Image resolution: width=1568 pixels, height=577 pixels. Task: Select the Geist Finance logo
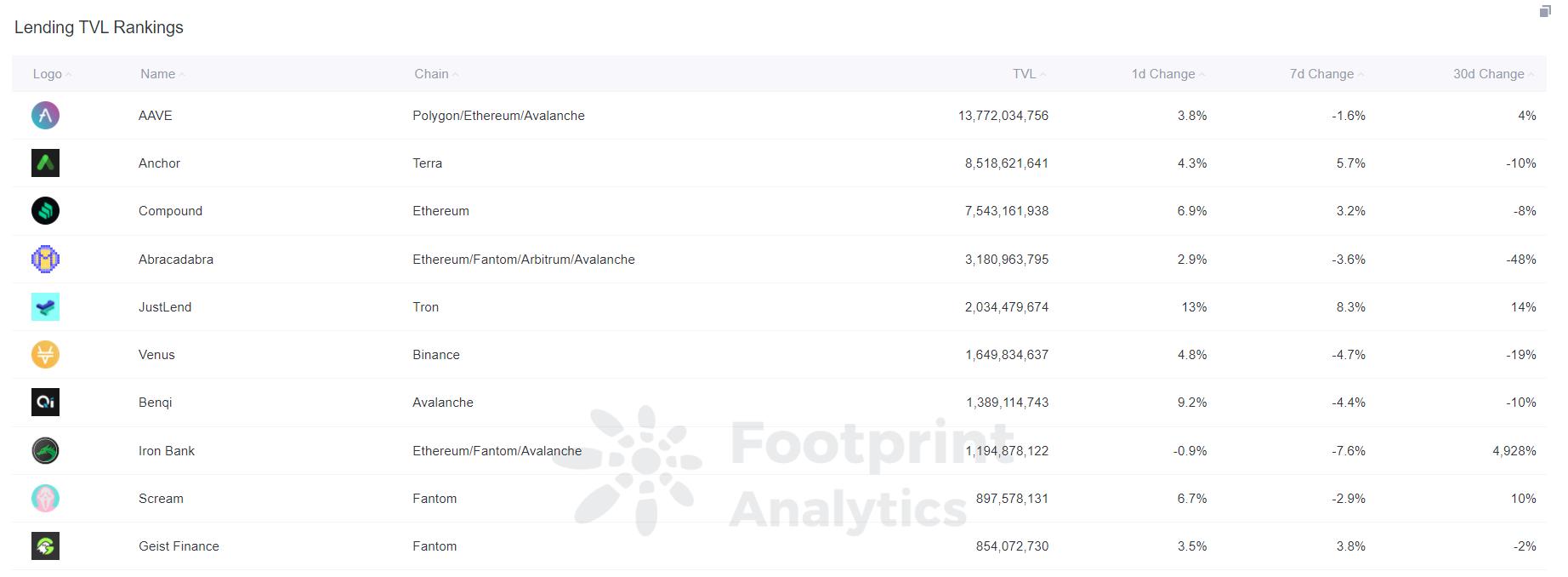click(45, 546)
